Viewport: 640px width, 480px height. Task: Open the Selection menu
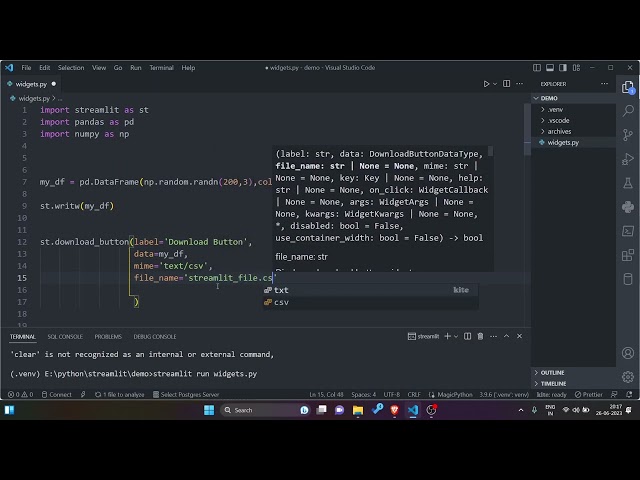coord(71,68)
